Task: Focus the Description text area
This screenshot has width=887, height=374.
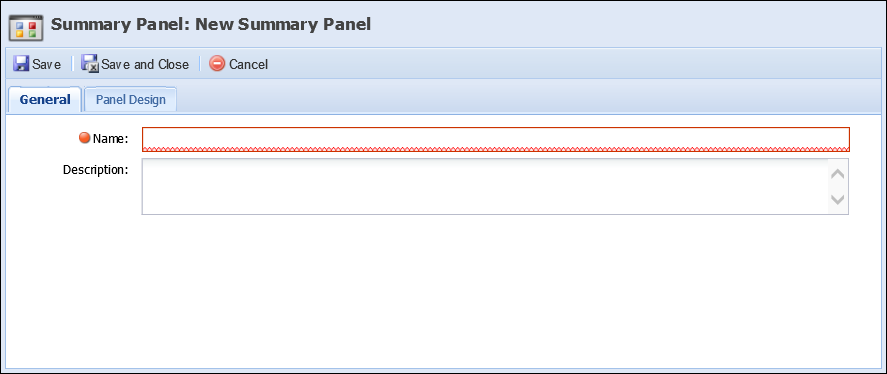Action: 485,186
